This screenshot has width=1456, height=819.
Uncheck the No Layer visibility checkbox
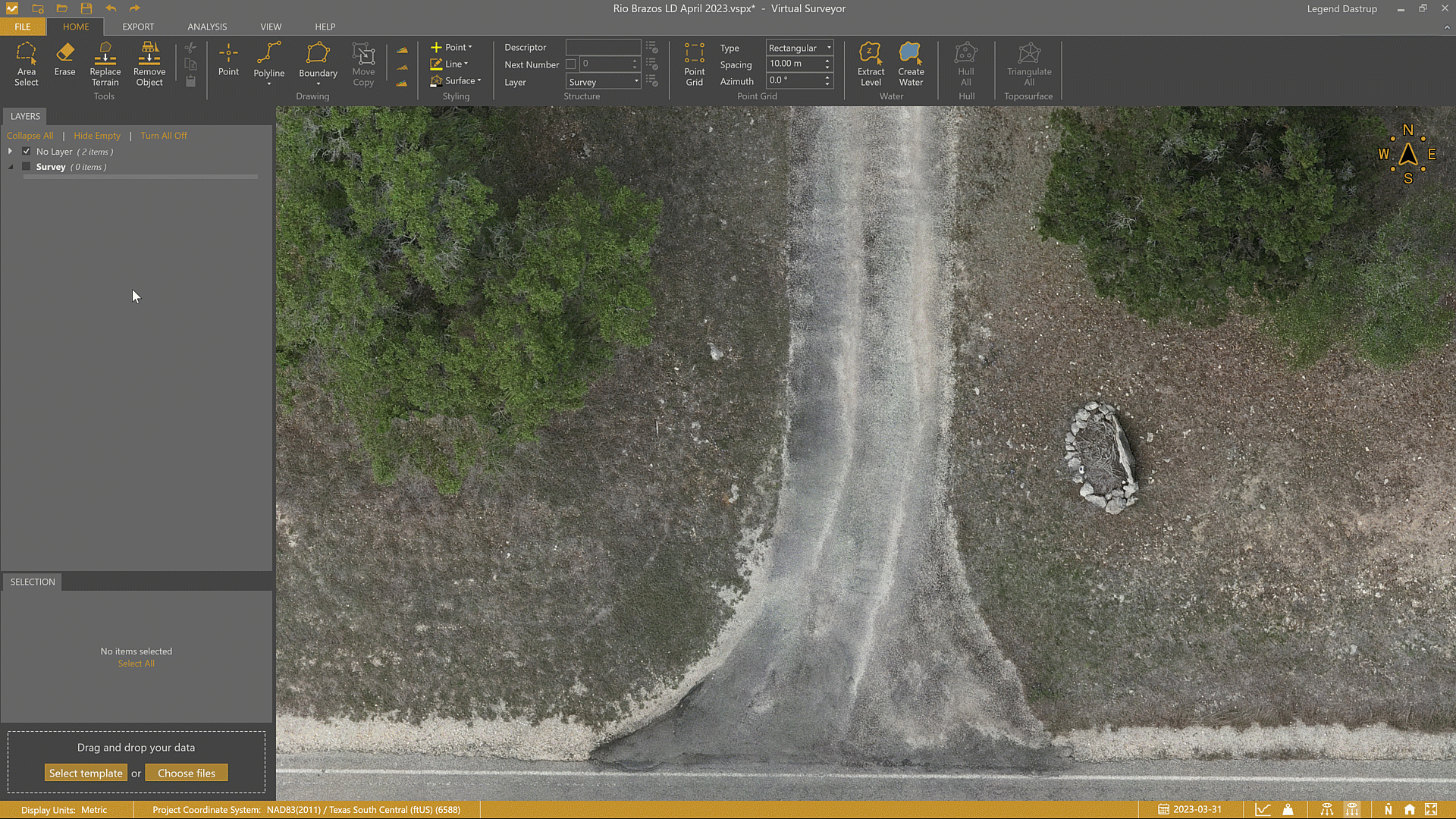[x=27, y=151]
